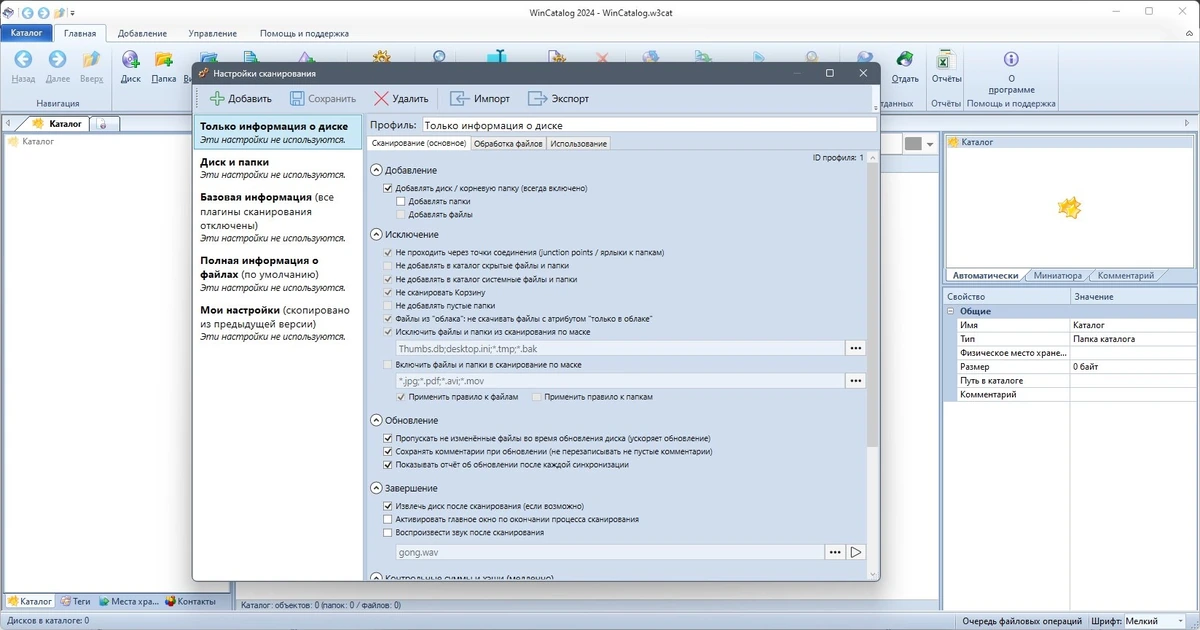Click the green Add profile plus icon

(217, 99)
